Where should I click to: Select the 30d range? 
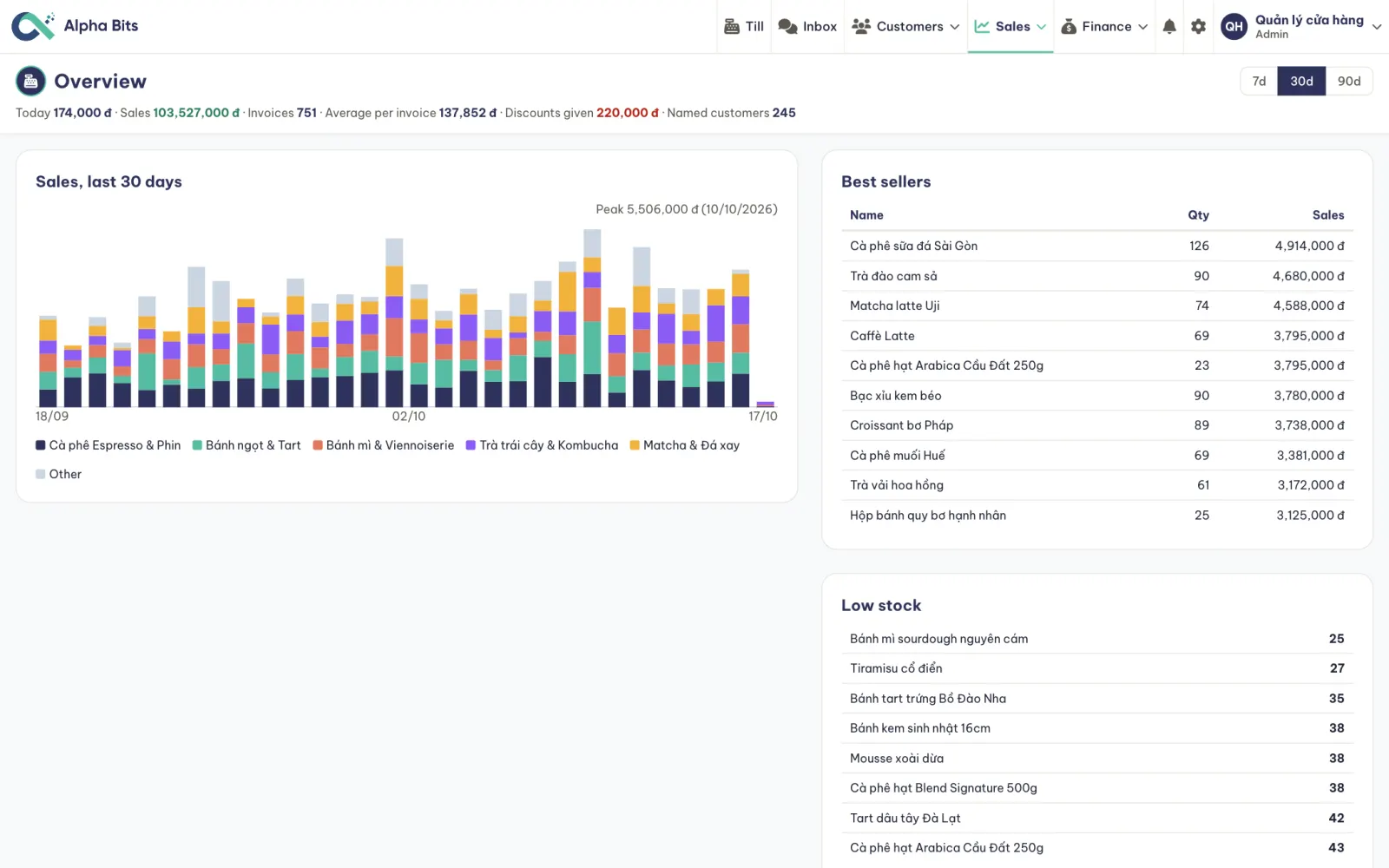coord(1301,81)
